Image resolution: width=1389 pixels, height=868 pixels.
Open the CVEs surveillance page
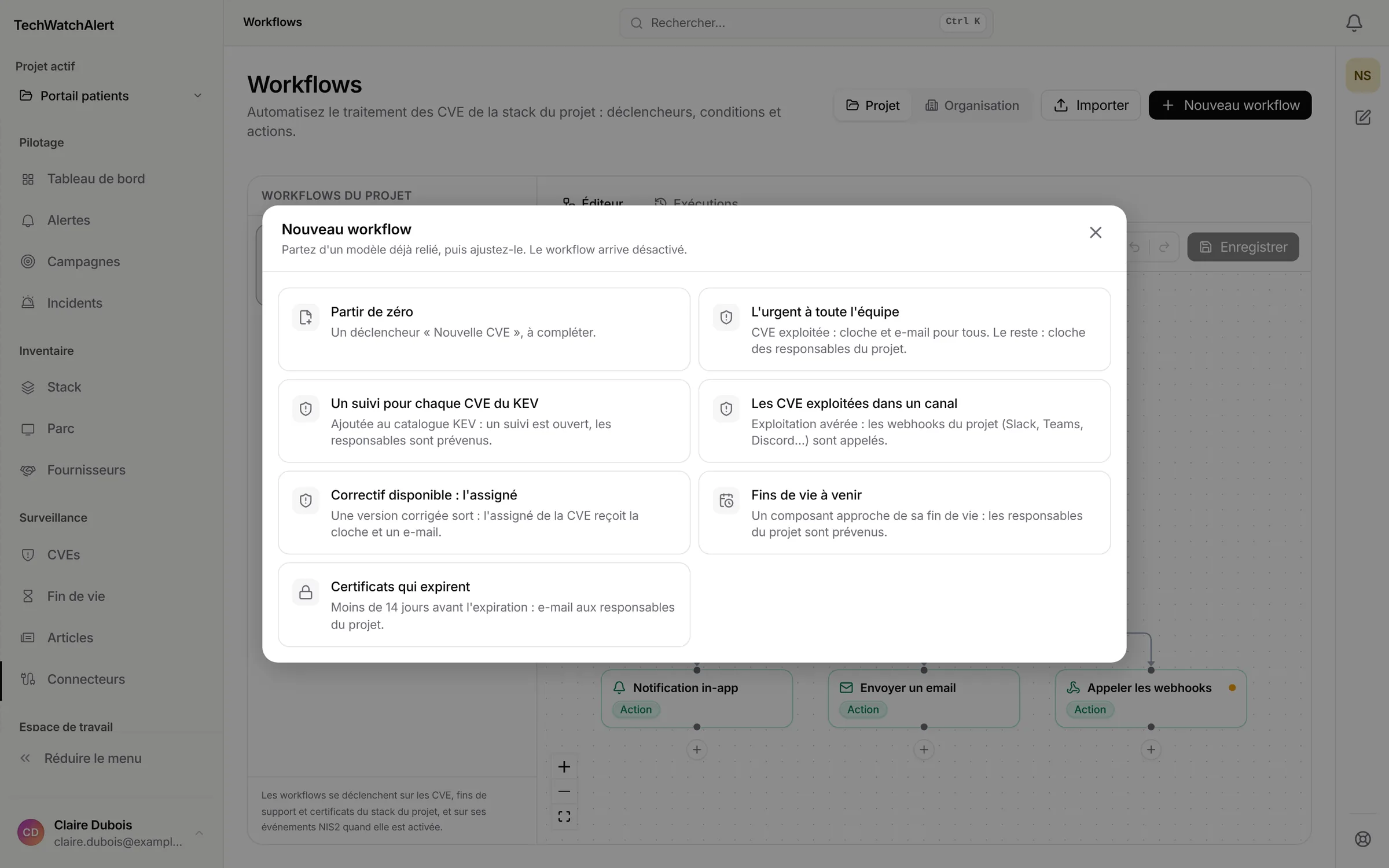point(111,555)
